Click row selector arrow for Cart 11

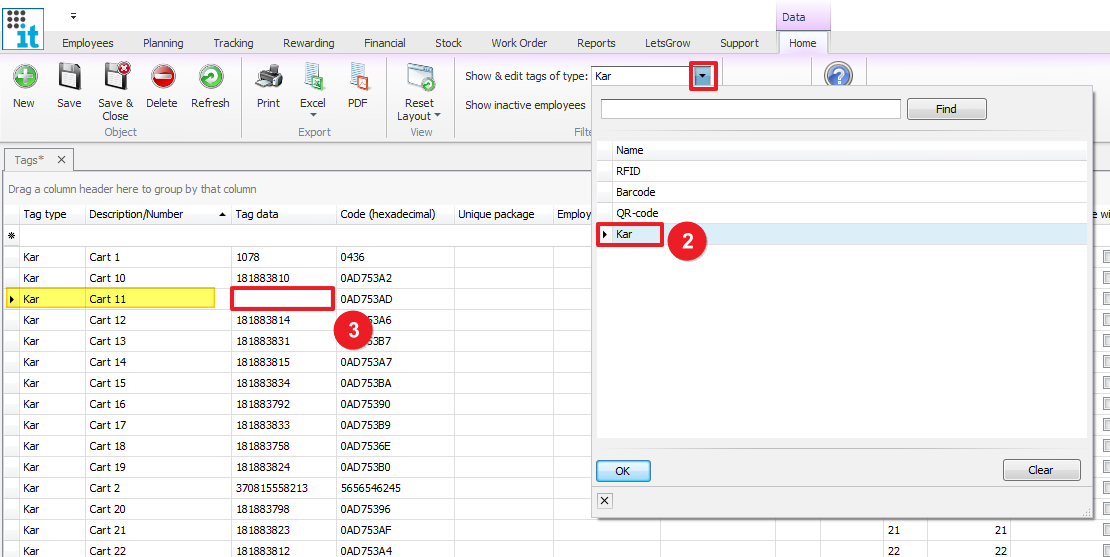pyautogui.click(x=11, y=299)
